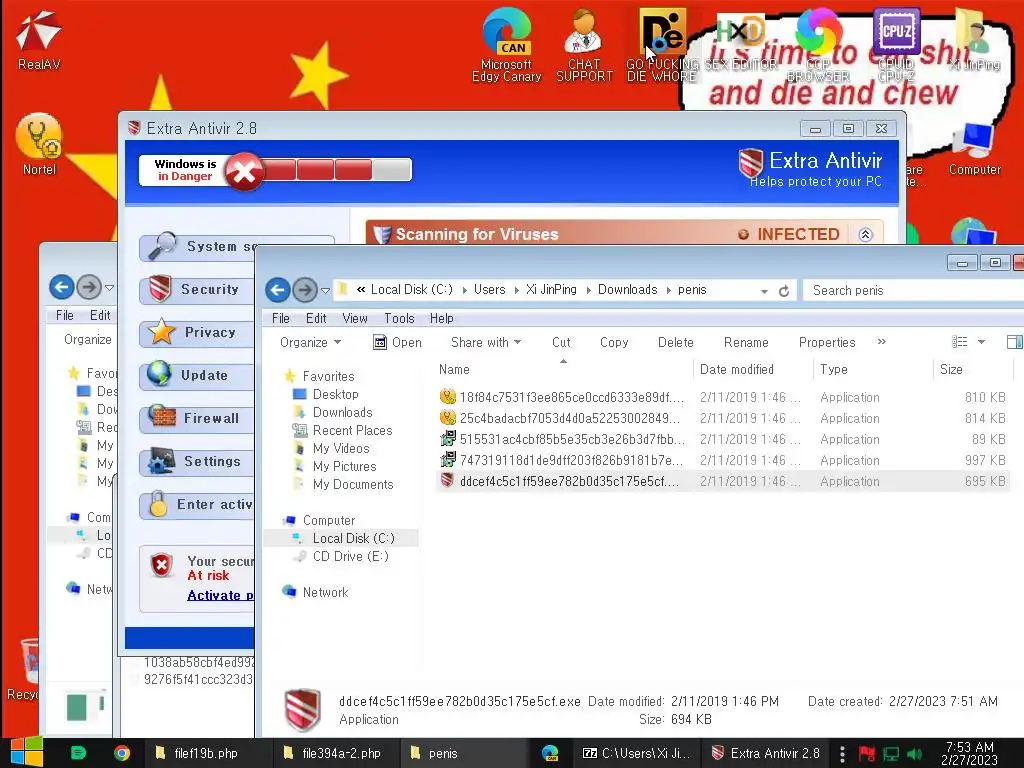Select file 25c4badacbf7053d4d0a52253002849

(722, 418)
